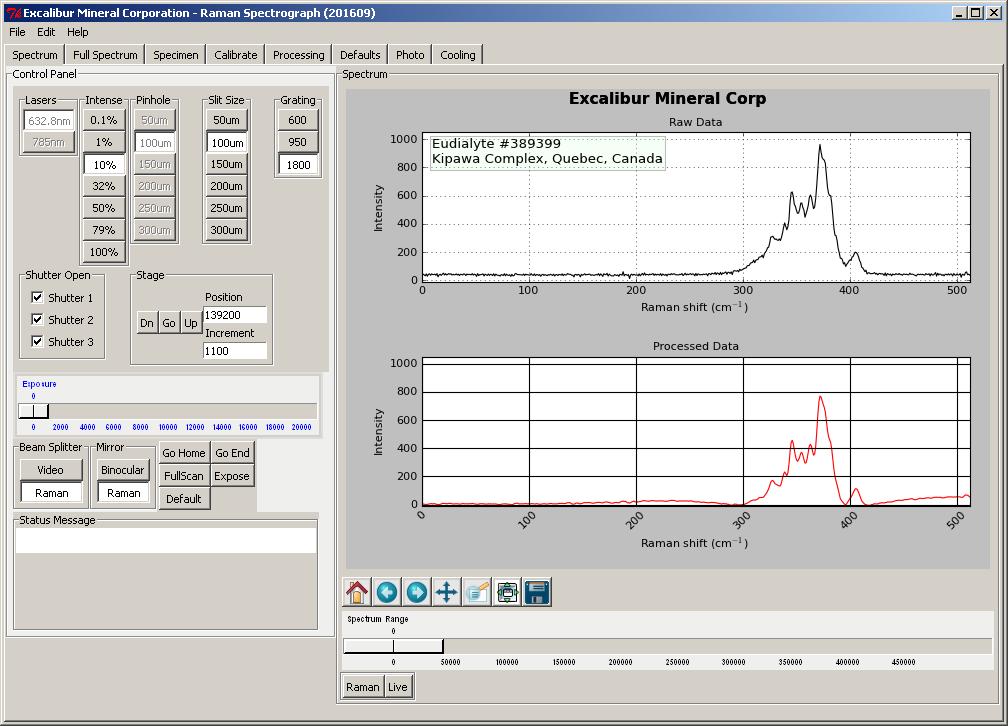1008x726 pixels.
Task: Choose the 150um slit size
Action: tap(227, 165)
